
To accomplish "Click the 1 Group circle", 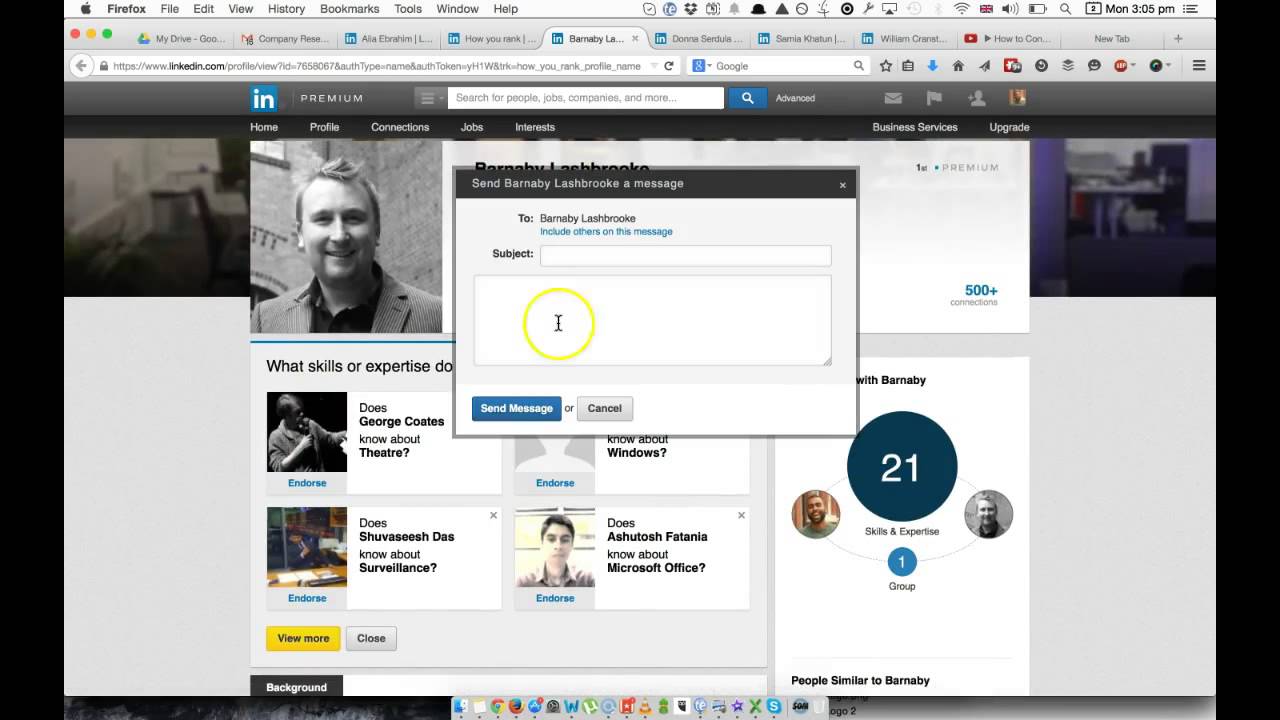I will [901, 562].
